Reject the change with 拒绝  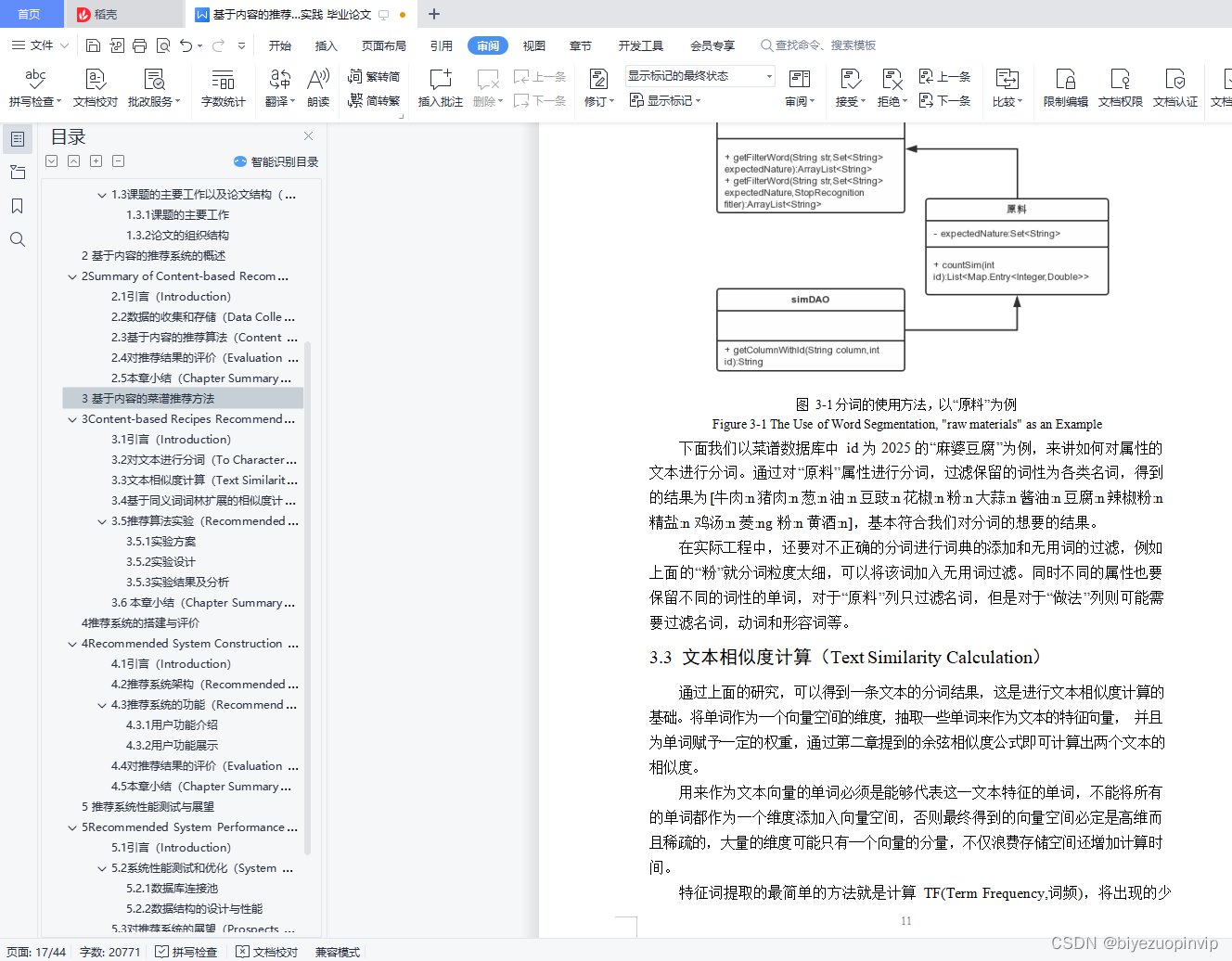(892, 88)
